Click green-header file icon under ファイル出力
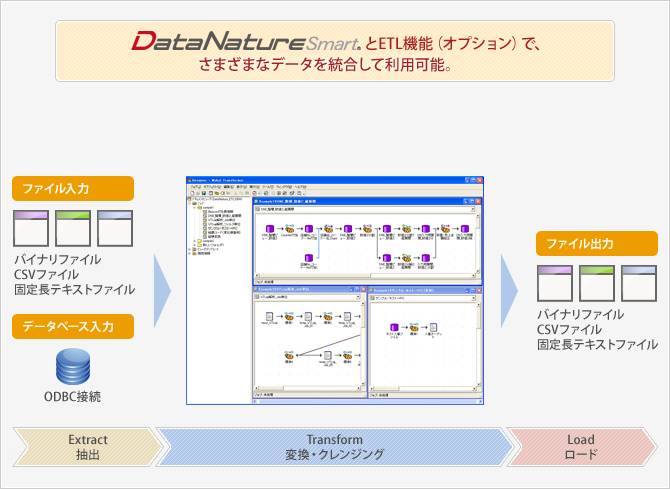 [597, 283]
